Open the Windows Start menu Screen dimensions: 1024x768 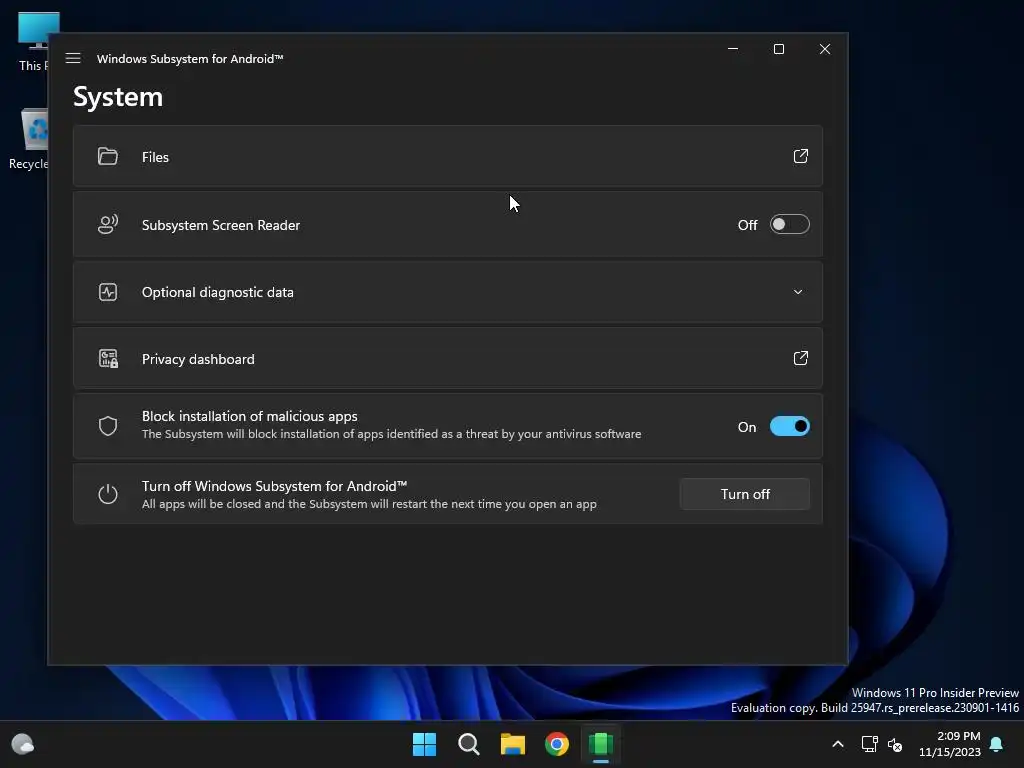click(424, 744)
